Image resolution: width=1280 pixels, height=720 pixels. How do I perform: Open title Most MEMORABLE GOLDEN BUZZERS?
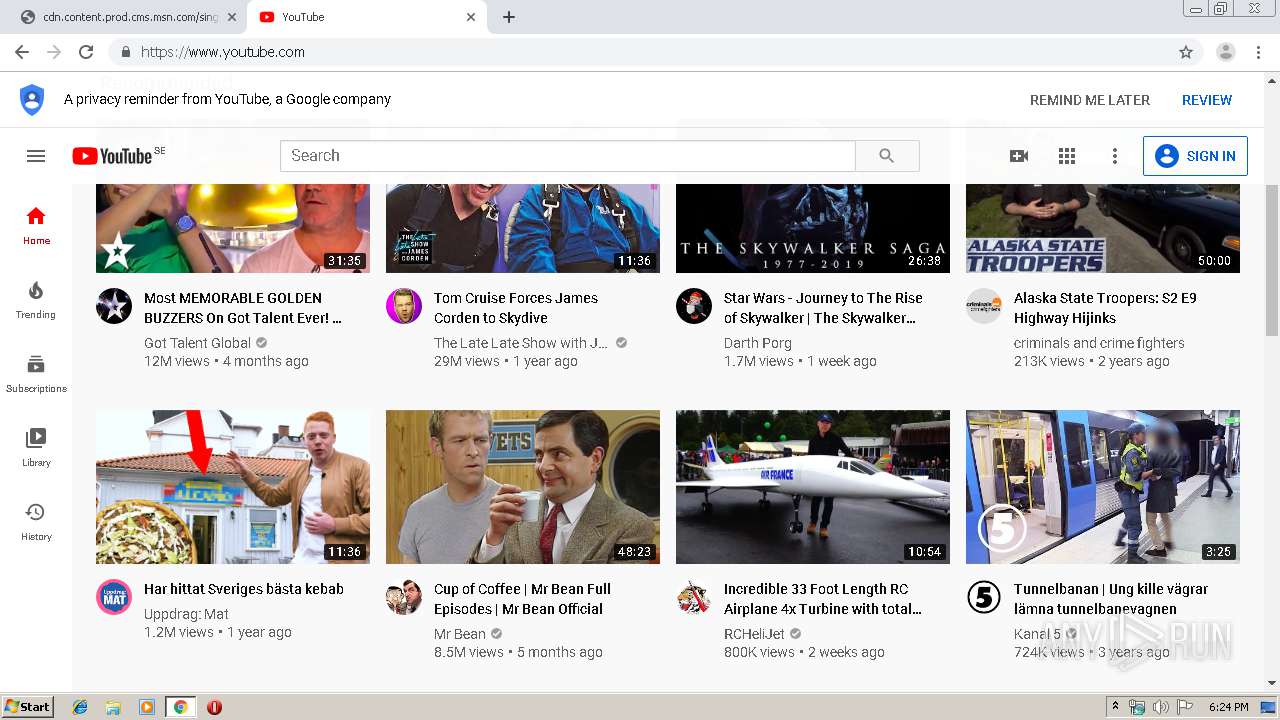click(243, 308)
